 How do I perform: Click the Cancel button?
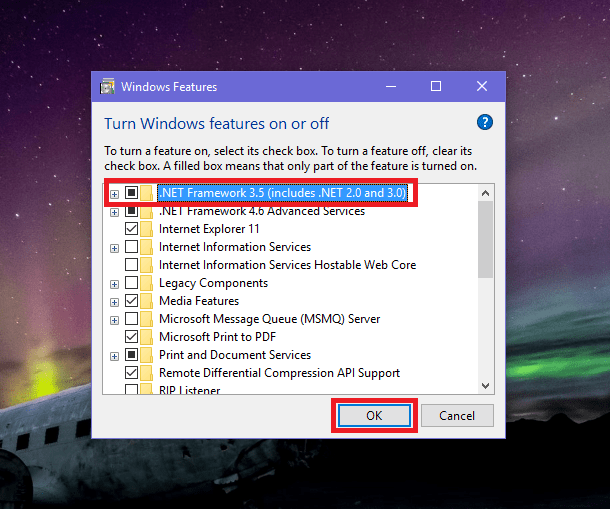click(457, 416)
